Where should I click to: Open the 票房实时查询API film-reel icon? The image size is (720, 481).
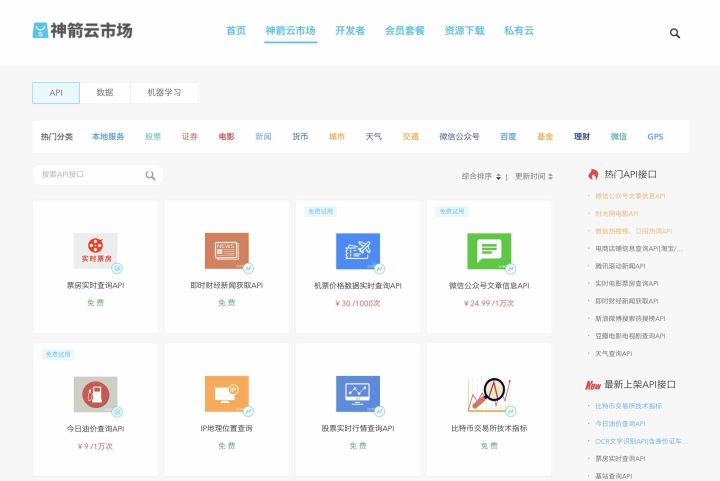tap(96, 251)
